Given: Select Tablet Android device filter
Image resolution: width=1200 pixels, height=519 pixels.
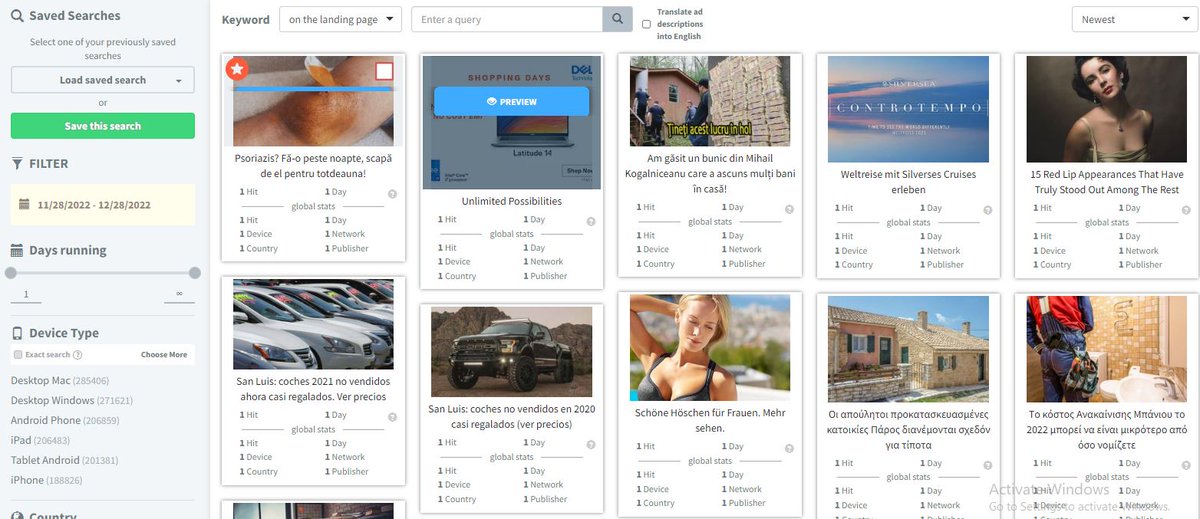Looking at the screenshot, I should [x=65, y=460].
